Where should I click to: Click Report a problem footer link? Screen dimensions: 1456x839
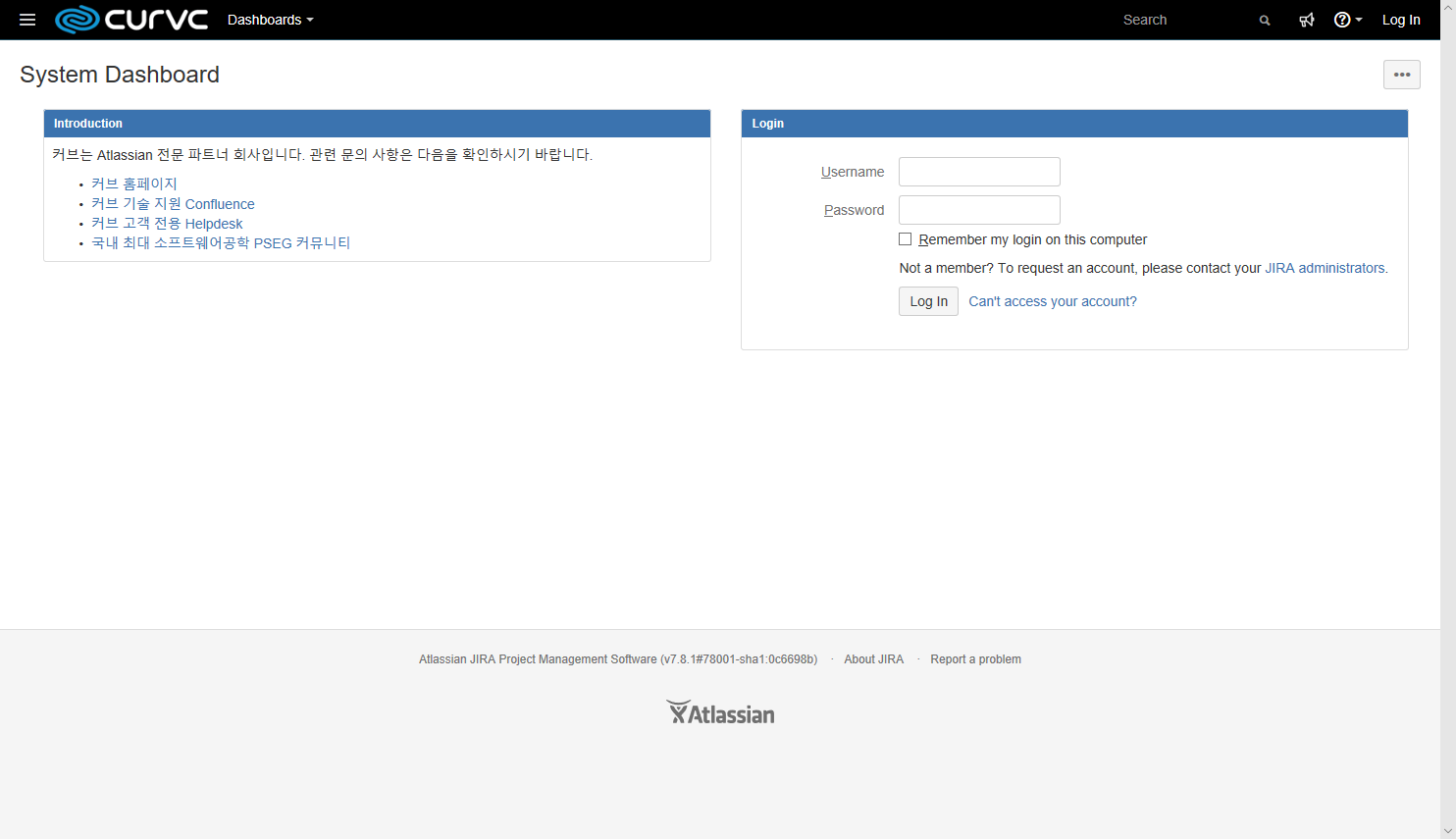click(x=975, y=659)
